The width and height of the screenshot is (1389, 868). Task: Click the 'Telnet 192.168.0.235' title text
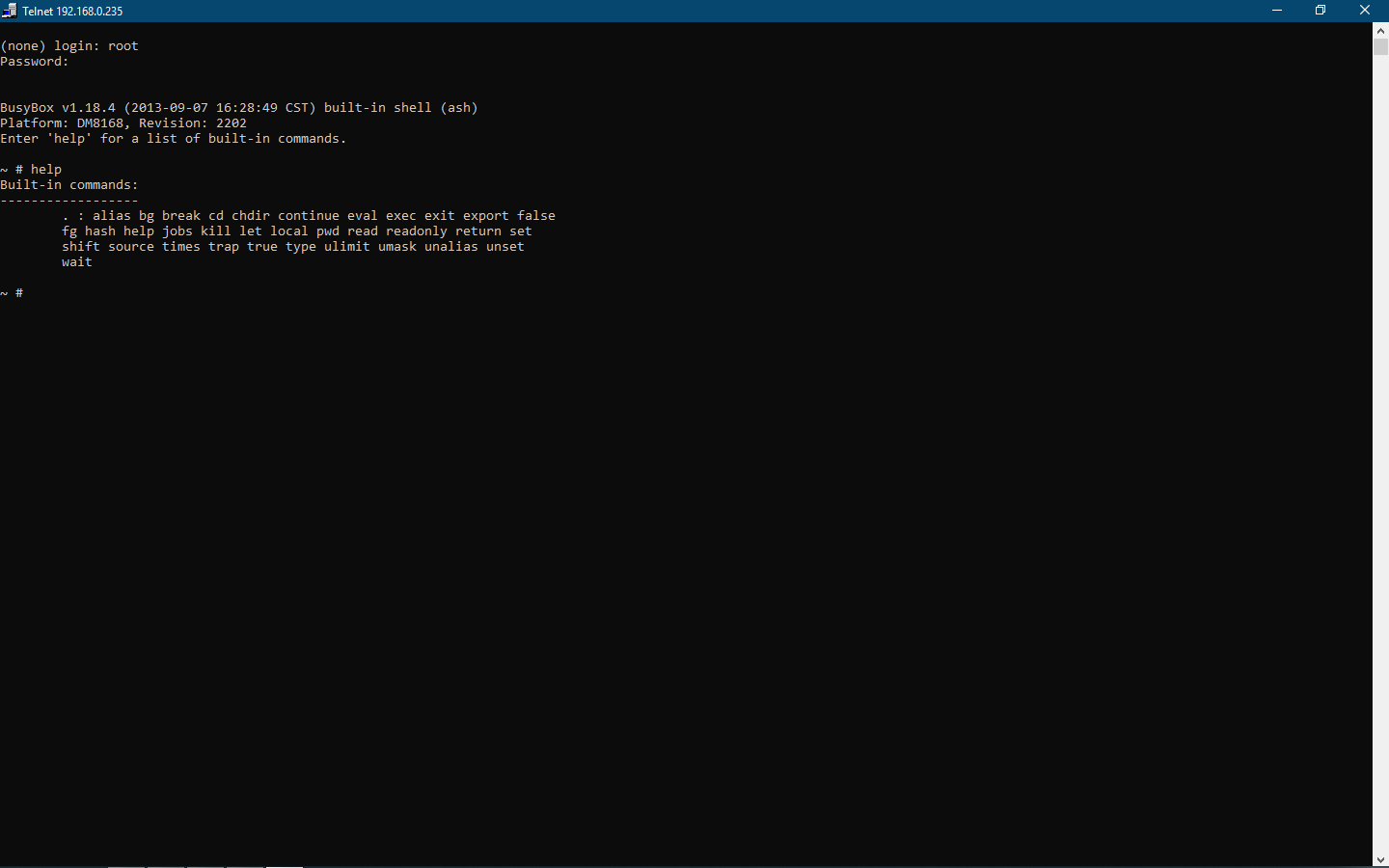(x=72, y=12)
